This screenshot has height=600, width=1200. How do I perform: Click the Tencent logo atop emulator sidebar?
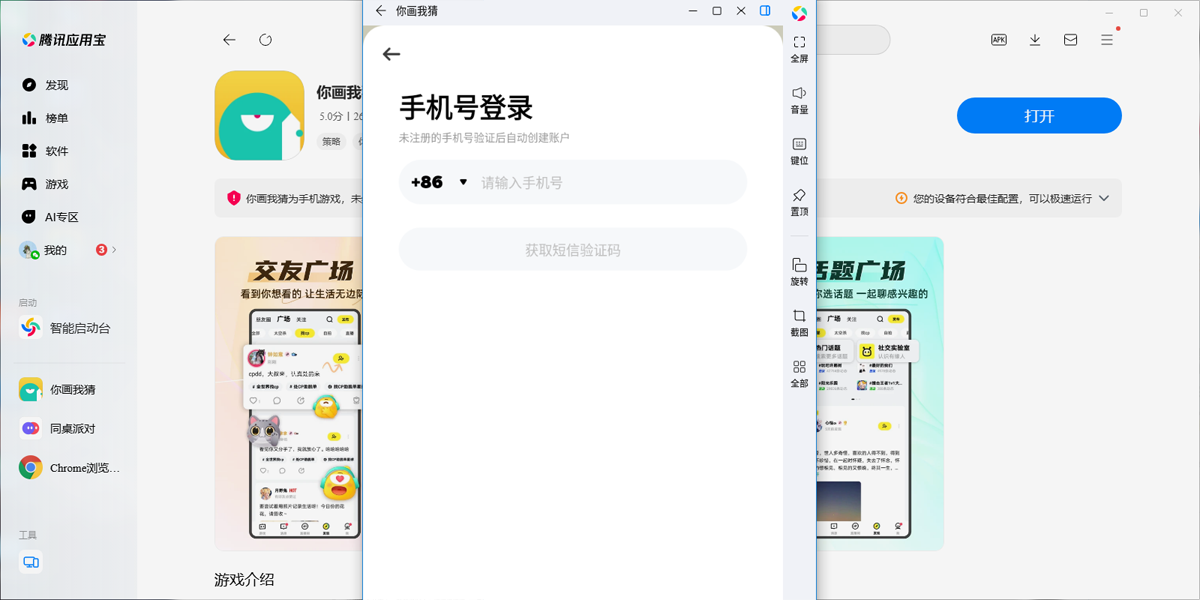(799, 13)
